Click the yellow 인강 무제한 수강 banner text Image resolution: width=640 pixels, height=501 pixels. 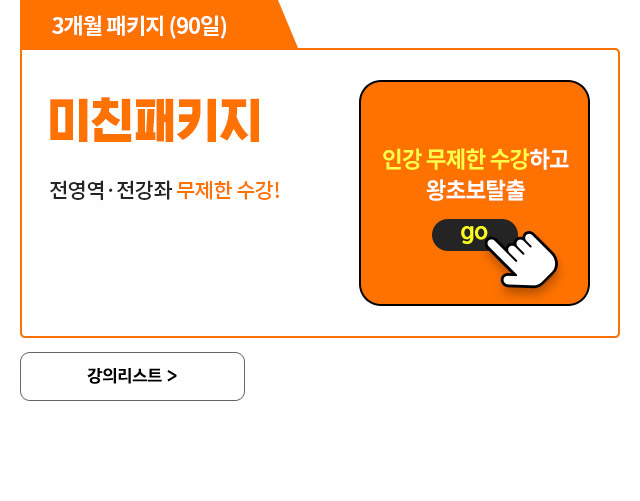coord(456,159)
